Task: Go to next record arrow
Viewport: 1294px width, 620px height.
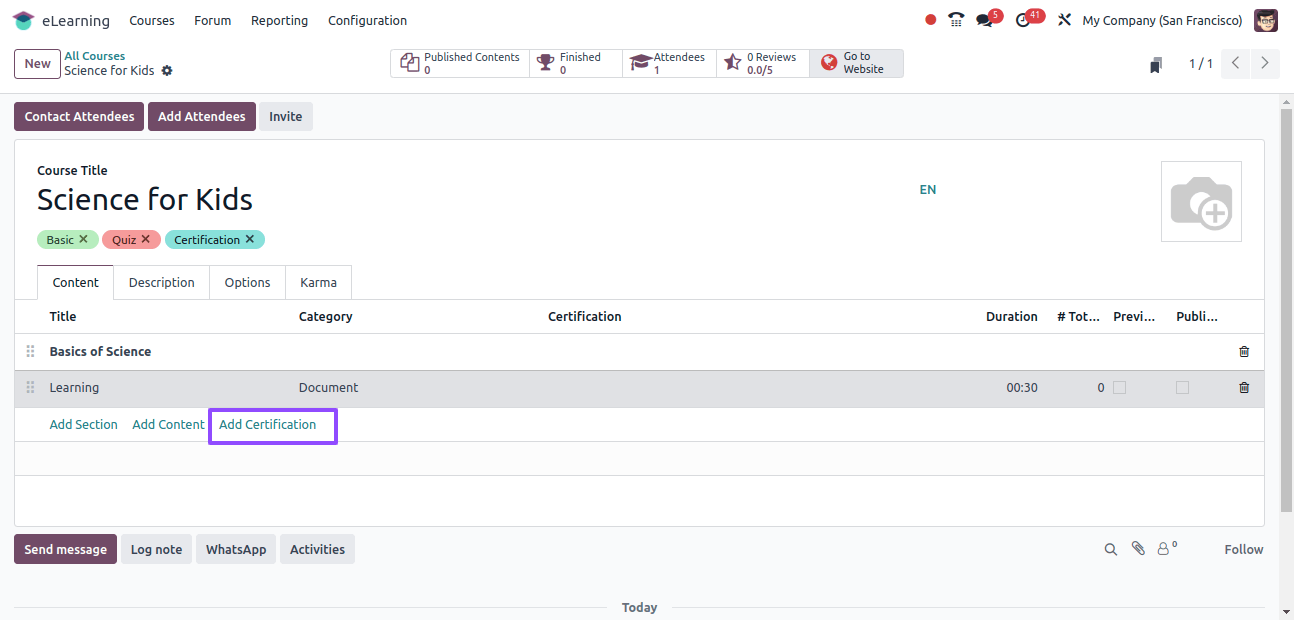Action: tap(1265, 63)
